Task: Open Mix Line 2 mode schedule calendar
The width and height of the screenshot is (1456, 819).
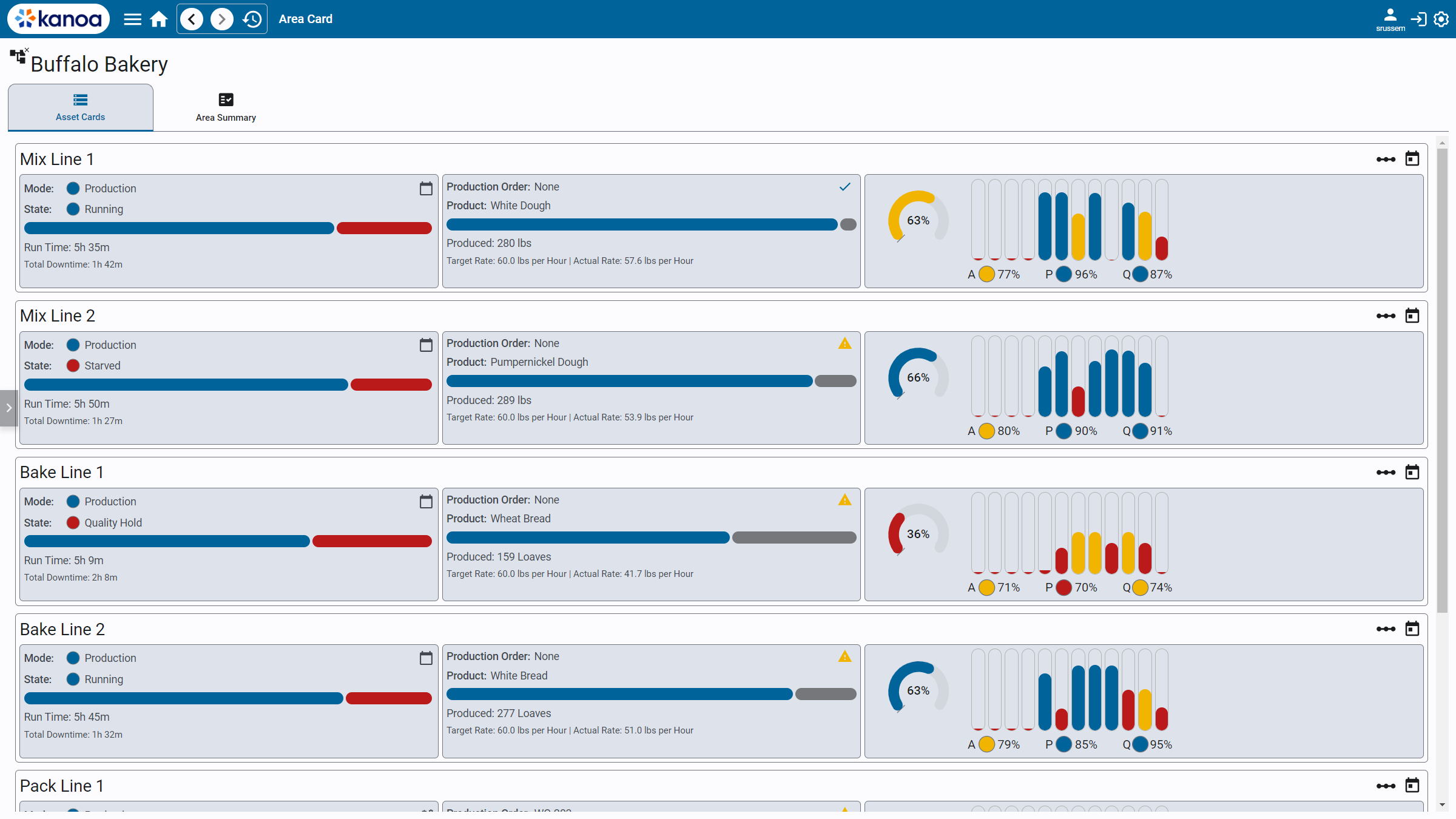Action: [426, 345]
